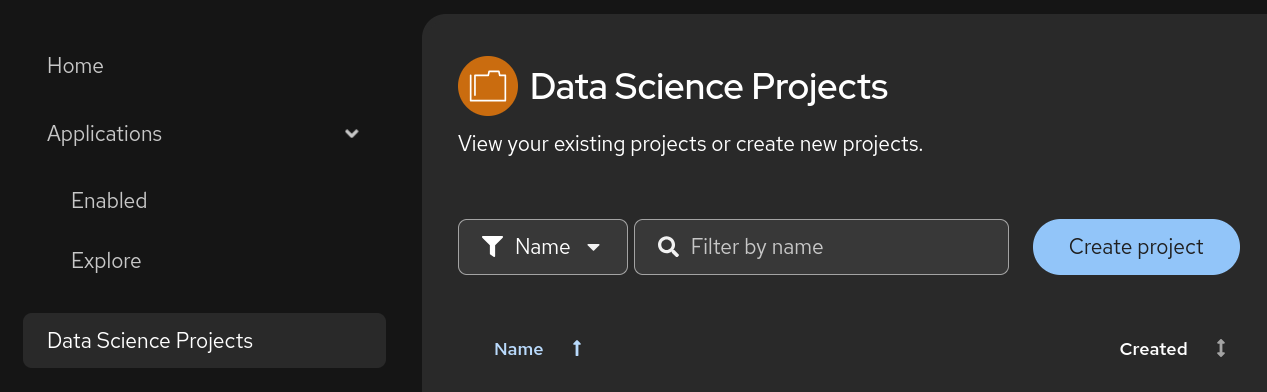This screenshot has height=392, width=1267.
Task: Select Data Science Projects in sidebar
Action: point(204,341)
